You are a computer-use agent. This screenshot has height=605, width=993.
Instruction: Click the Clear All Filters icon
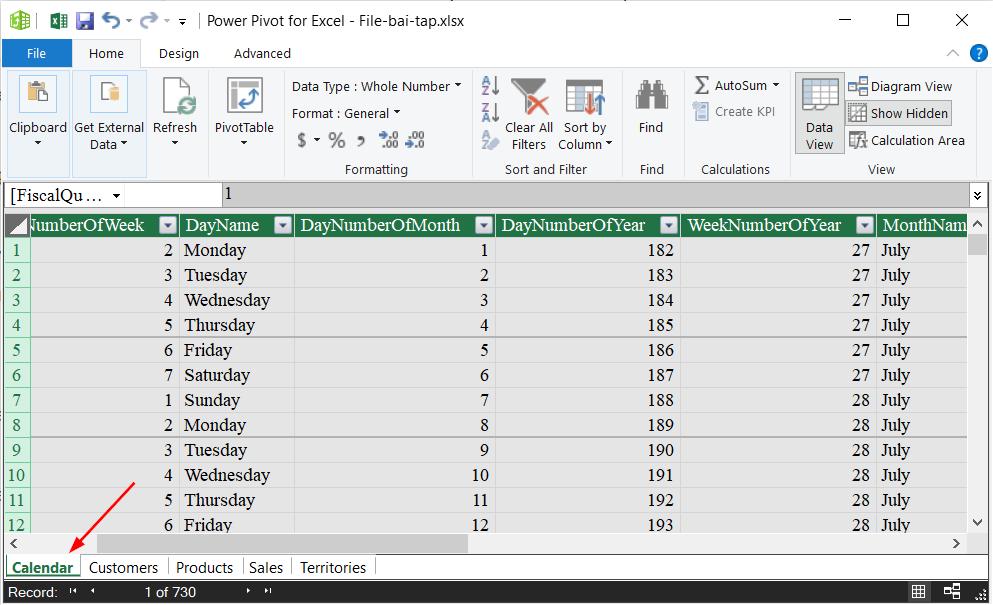click(x=529, y=98)
